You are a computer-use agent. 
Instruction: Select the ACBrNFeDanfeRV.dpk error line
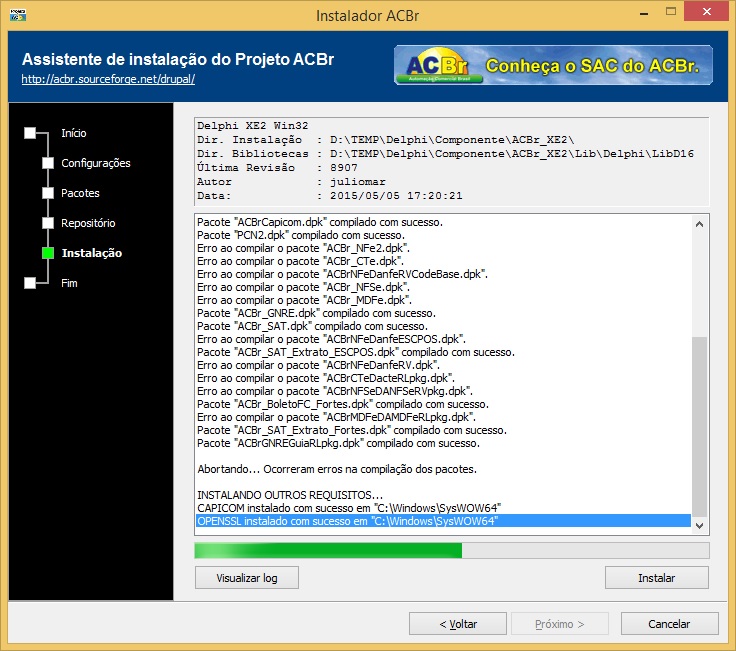coord(443,365)
